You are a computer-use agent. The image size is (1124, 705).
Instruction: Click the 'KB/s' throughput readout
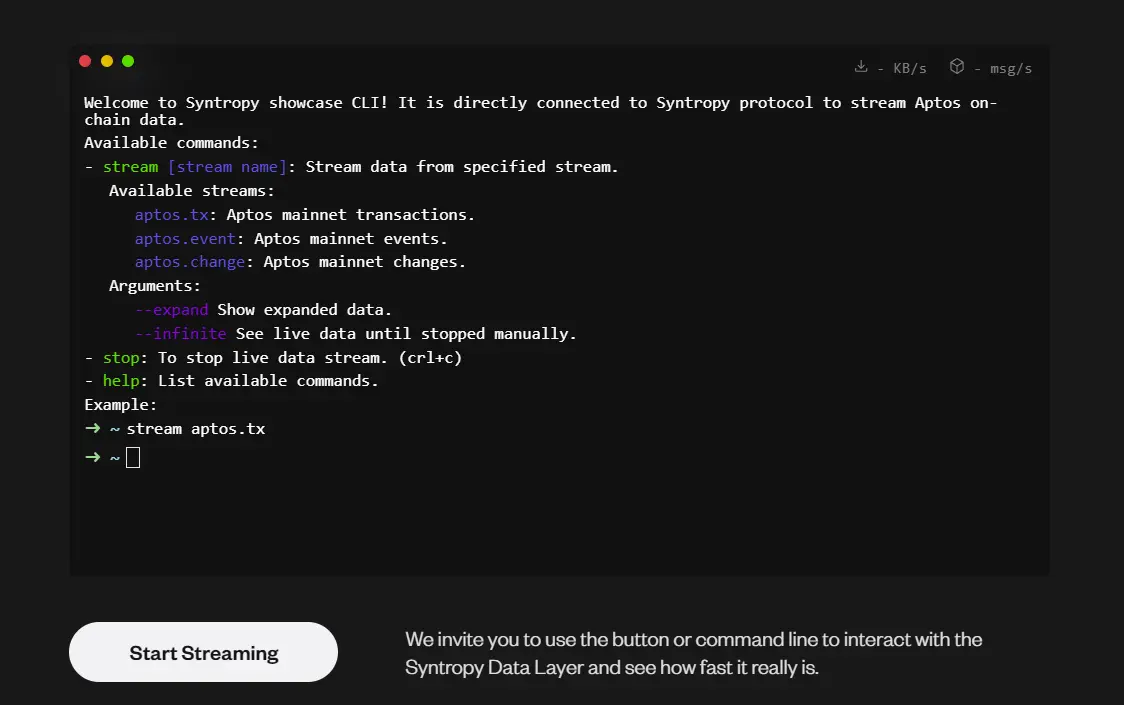(x=910, y=68)
